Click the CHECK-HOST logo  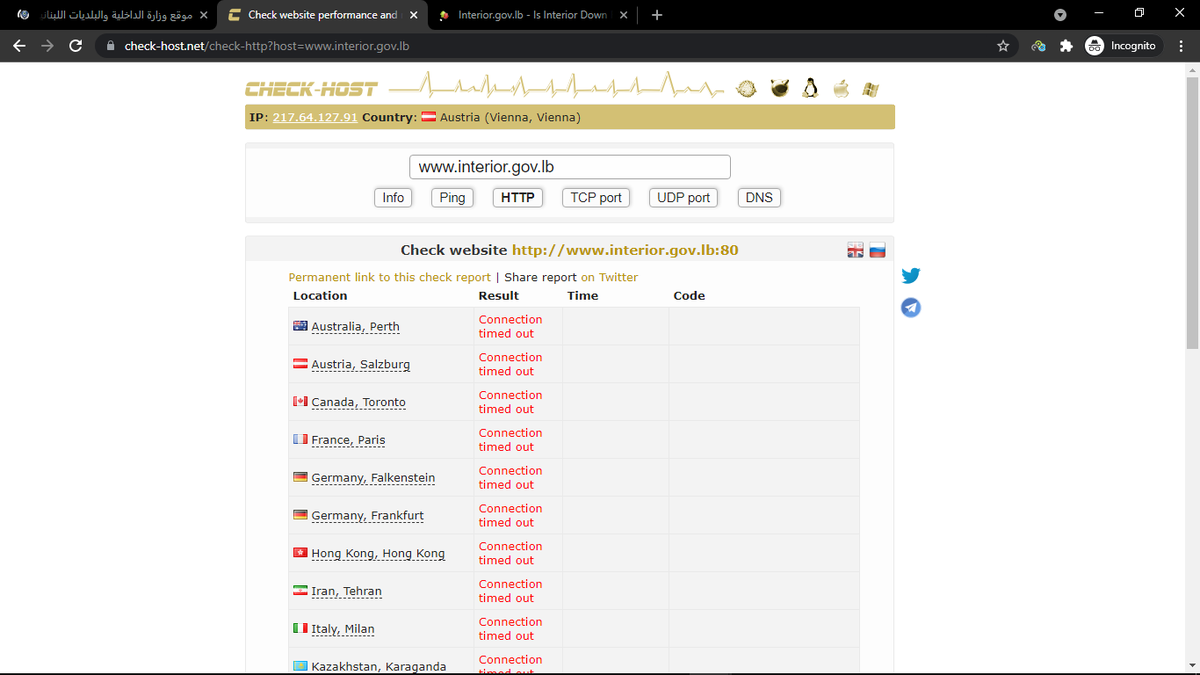pyautogui.click(x=312, y=89)
